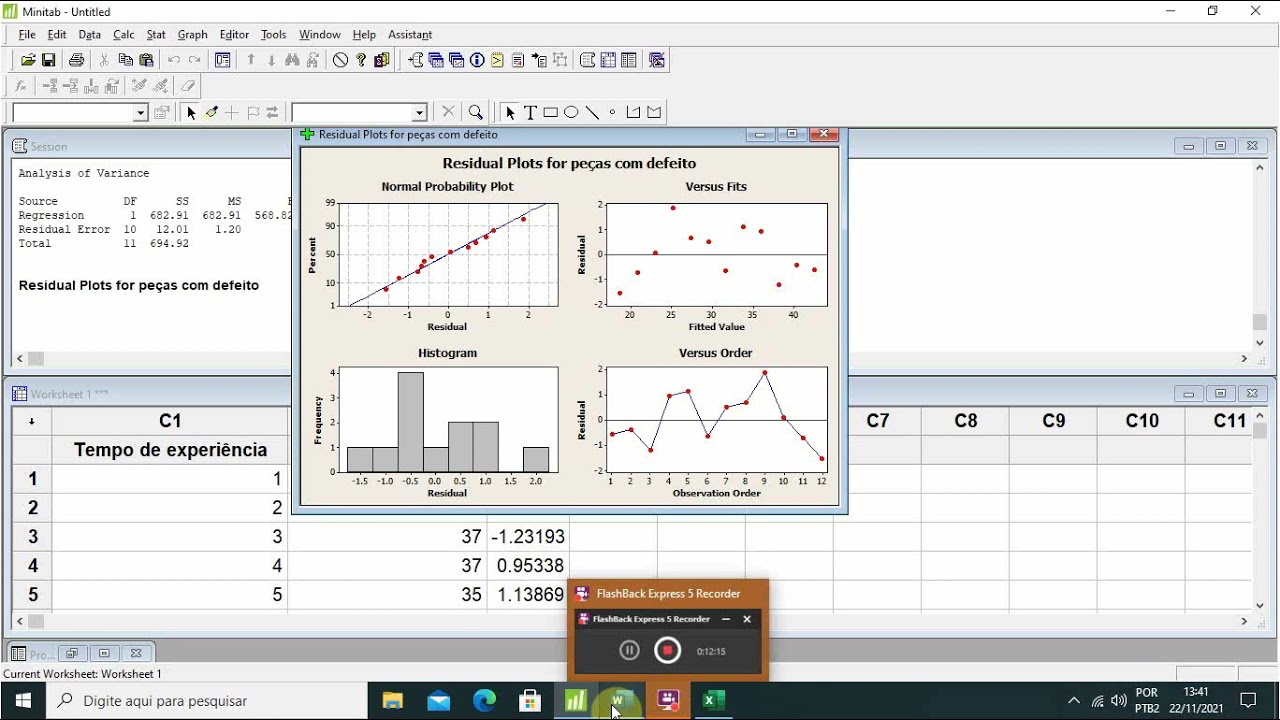Open the StatGuide icon beside Help
The height and width of the screenshot is (720, 1280).
coord(382,60)
